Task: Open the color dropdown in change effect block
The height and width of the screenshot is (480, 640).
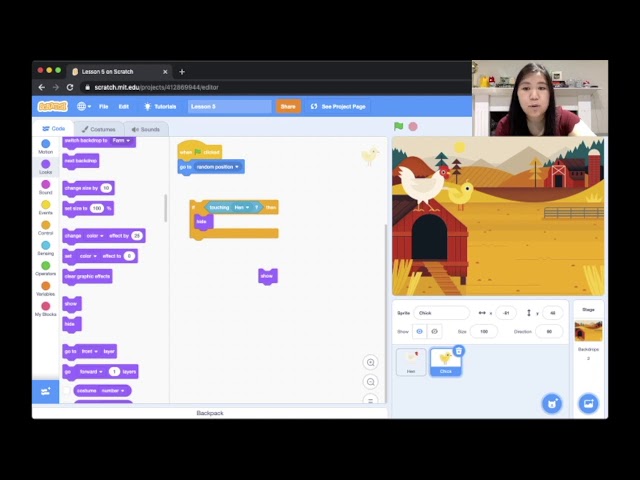Action: click(x=95, y=236)
